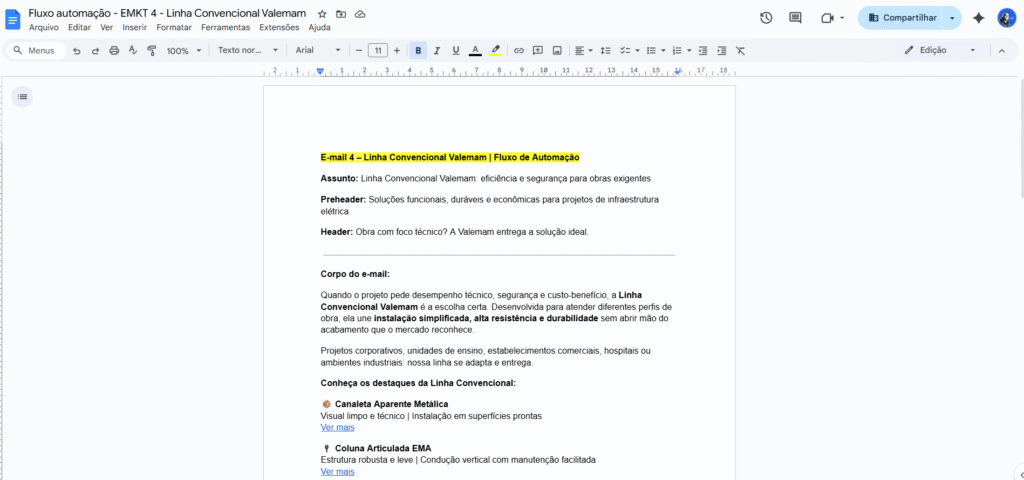Screen dimensions: 1024x480
Task: Show document outline sidebar icon
Action: pyautogui.click(x=22, y=96)
